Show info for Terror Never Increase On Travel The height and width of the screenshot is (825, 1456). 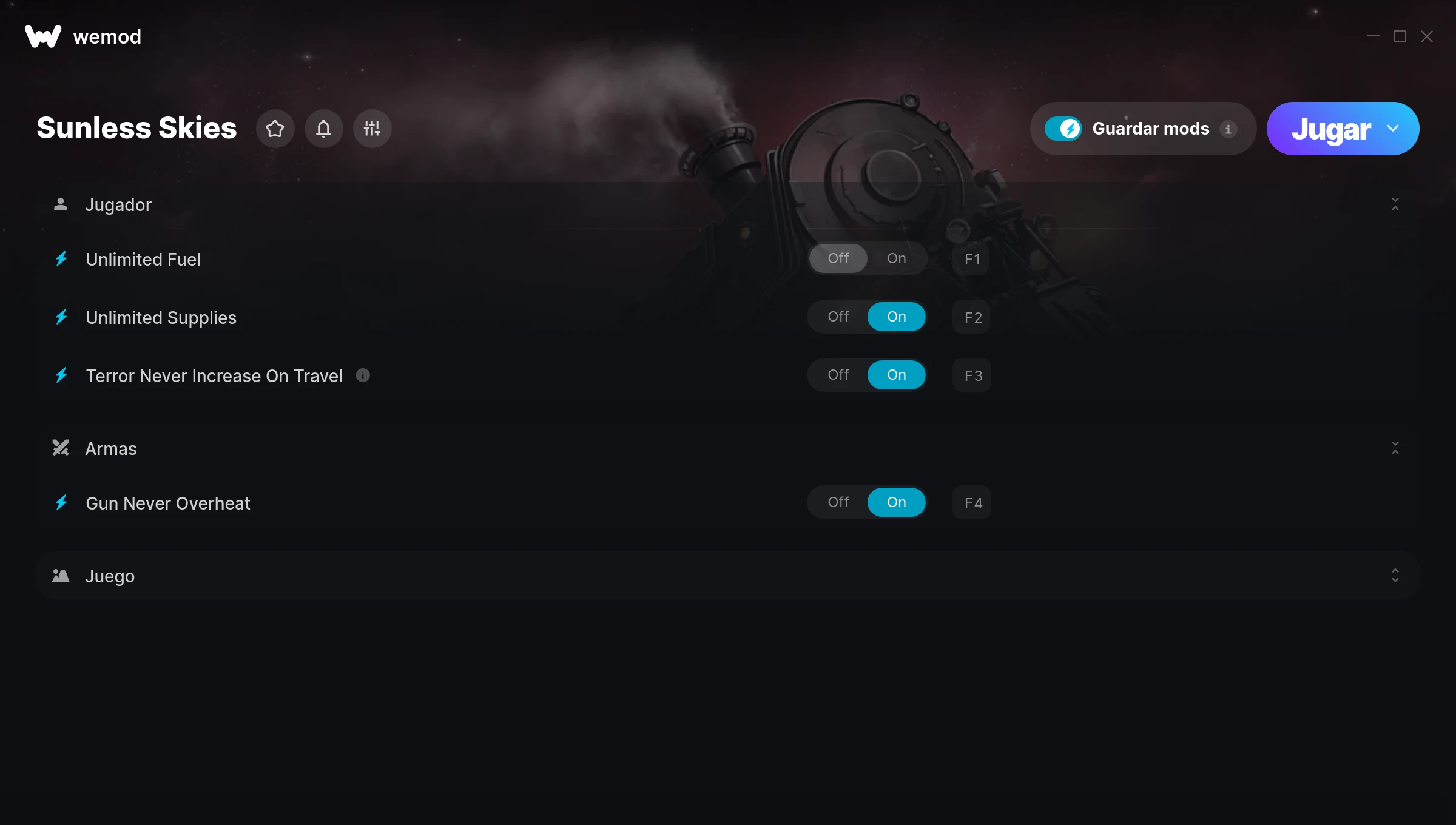pyautogui.click(x=363, y=375)
